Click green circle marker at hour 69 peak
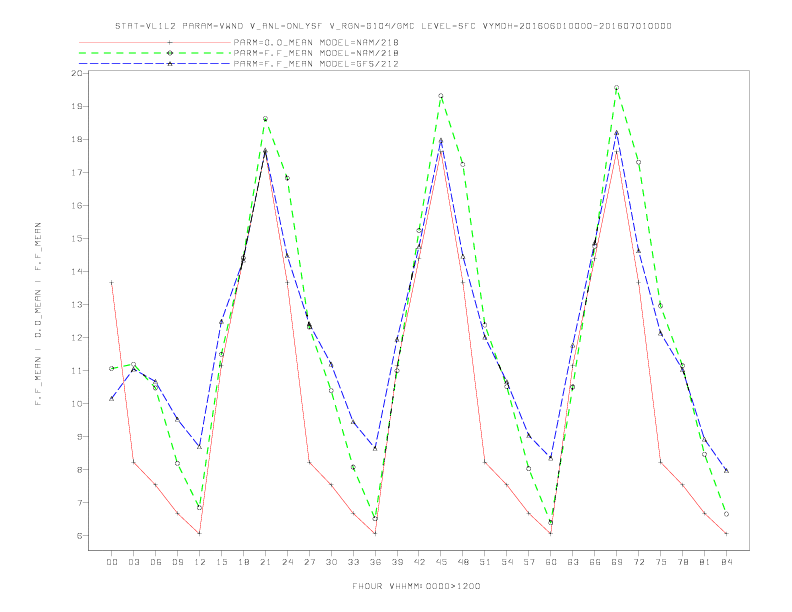The height and width of the screenshot is (612, 792). (617, 88)
